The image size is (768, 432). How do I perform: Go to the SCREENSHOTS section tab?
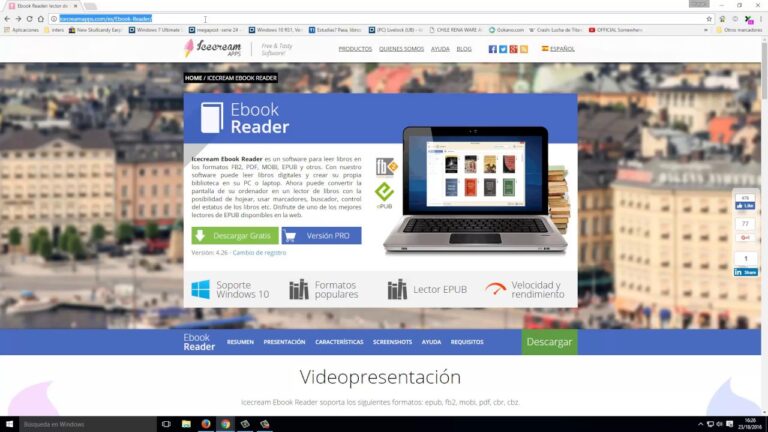tap(392, 342)
